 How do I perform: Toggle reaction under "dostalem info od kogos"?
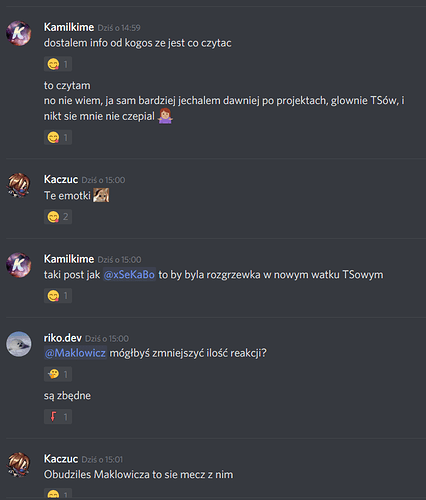pos(58,64)
